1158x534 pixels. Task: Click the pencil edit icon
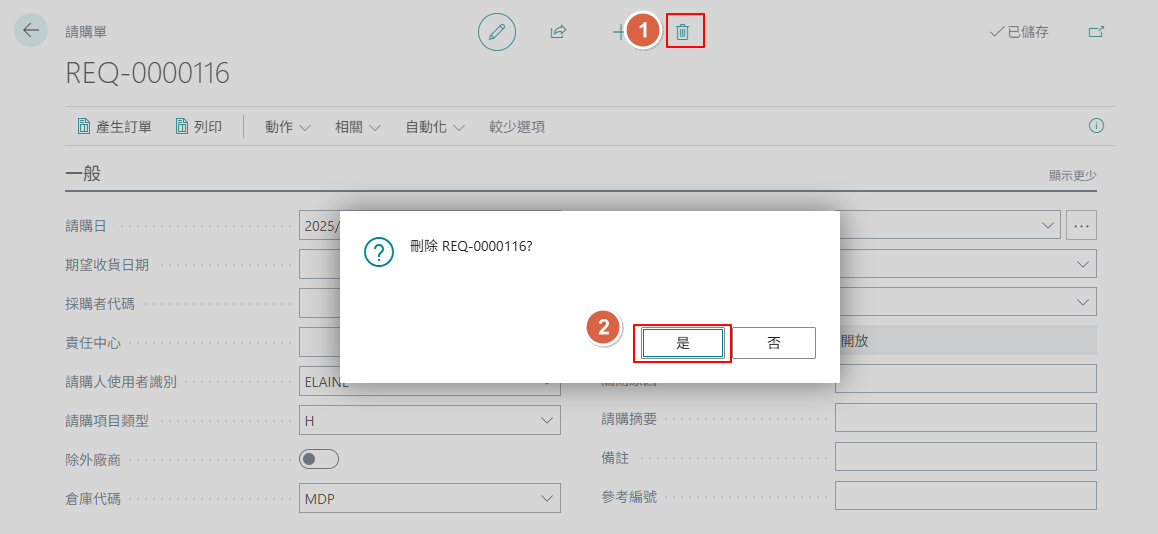coord(497,32)
